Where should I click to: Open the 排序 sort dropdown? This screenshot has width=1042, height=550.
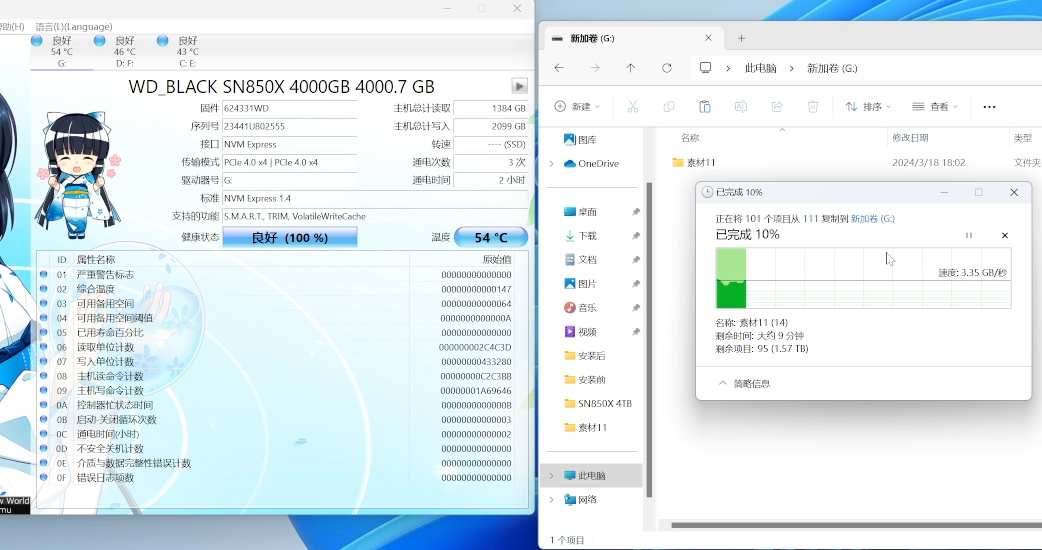[867, 106]
